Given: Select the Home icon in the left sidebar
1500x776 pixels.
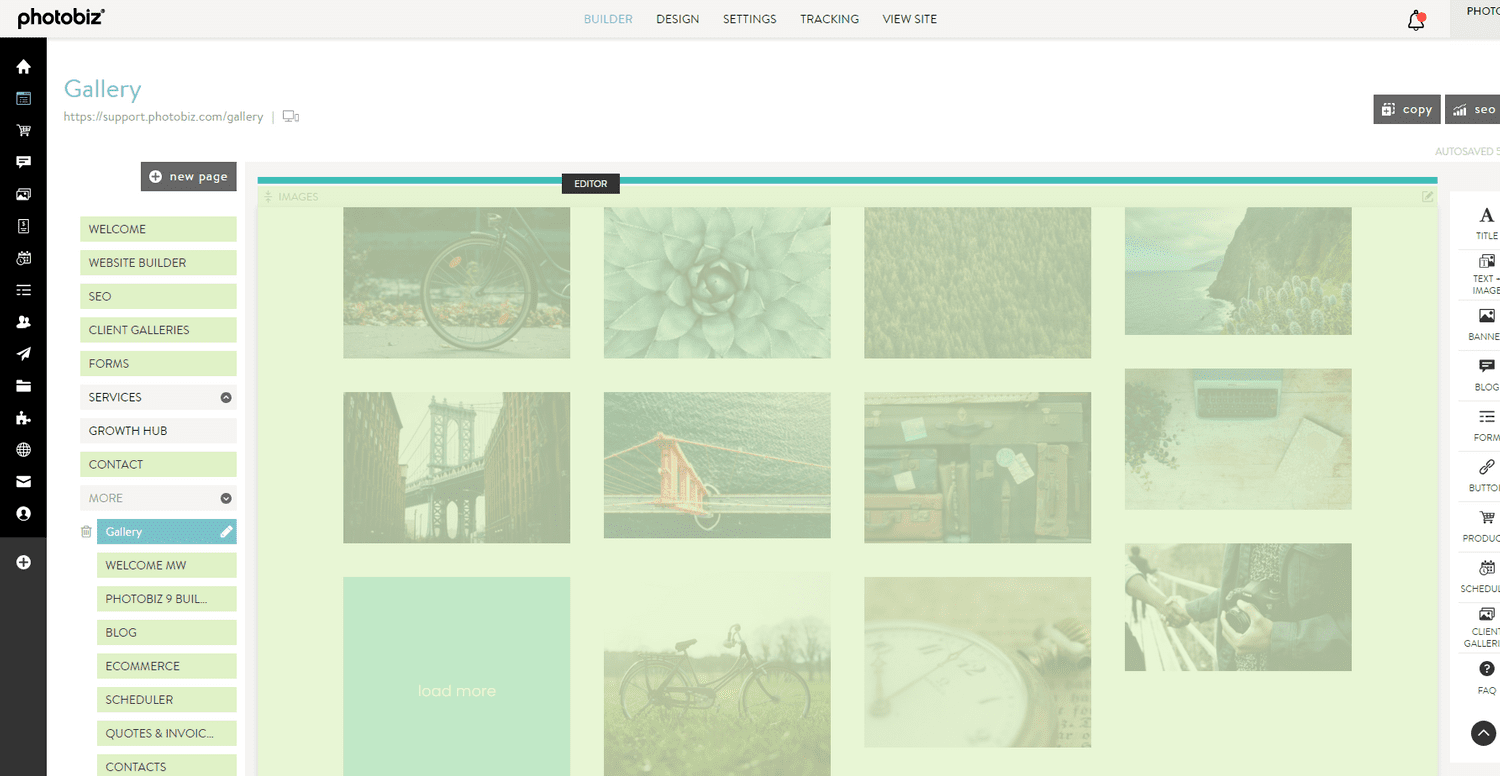Looking at the screenshot, I should pos(22,66).
